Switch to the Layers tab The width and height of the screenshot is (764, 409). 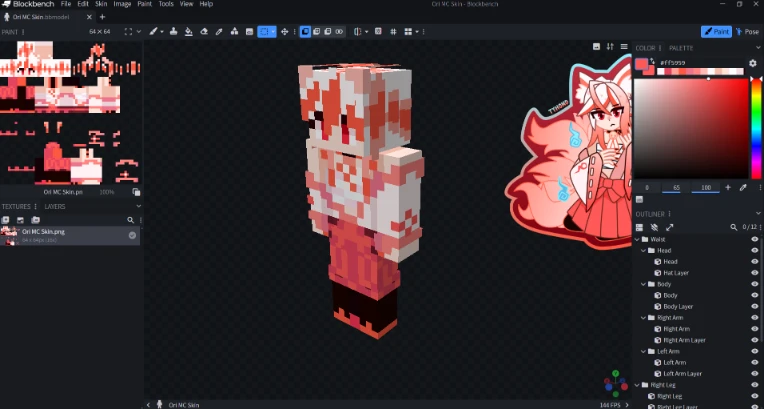pyautogui.click(x=55, y=207)
